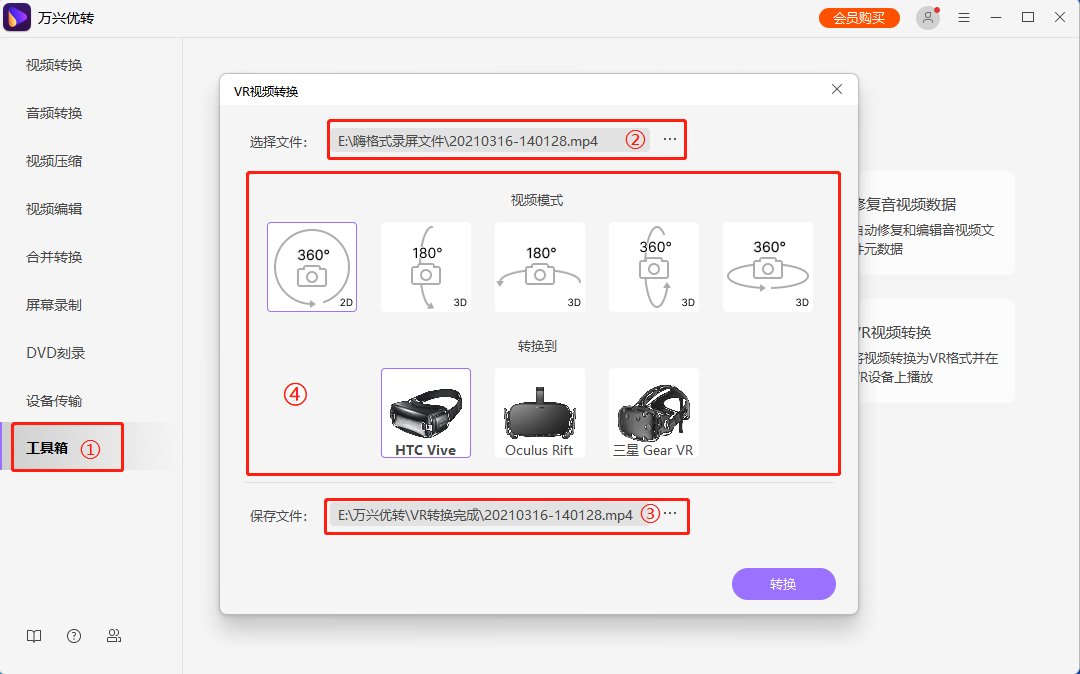Open the user guide book icon
Screen dimensions: 1080x674
pyautogui.click(x=34, y=635)
